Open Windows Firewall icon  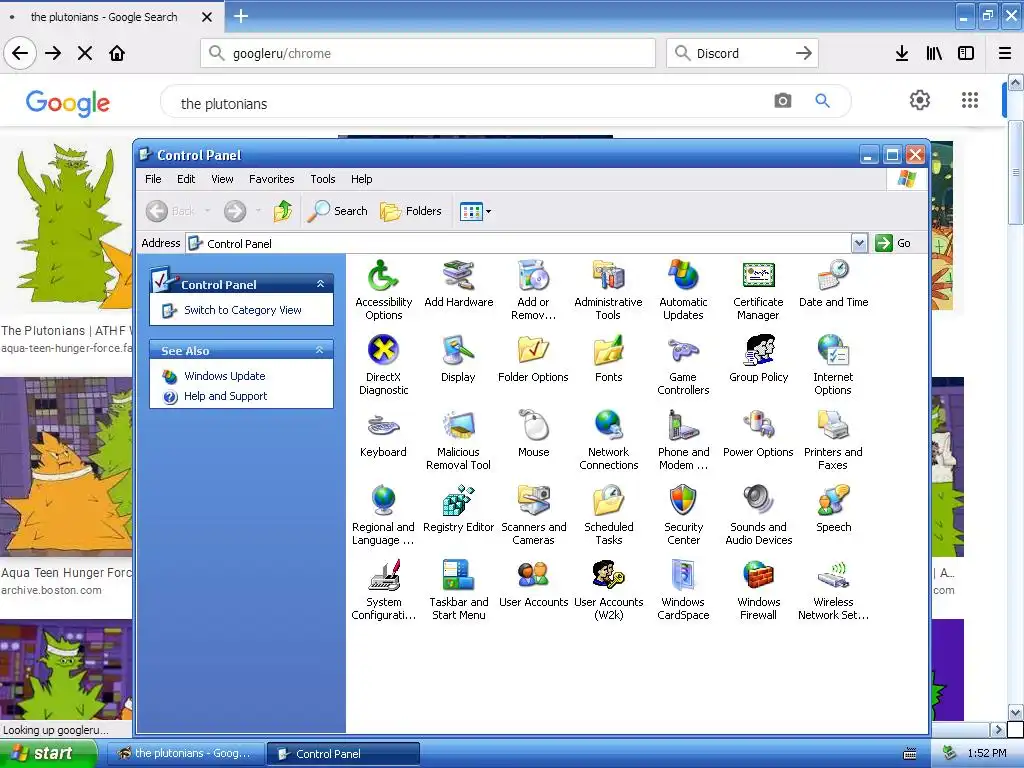[x=758, y=590]
